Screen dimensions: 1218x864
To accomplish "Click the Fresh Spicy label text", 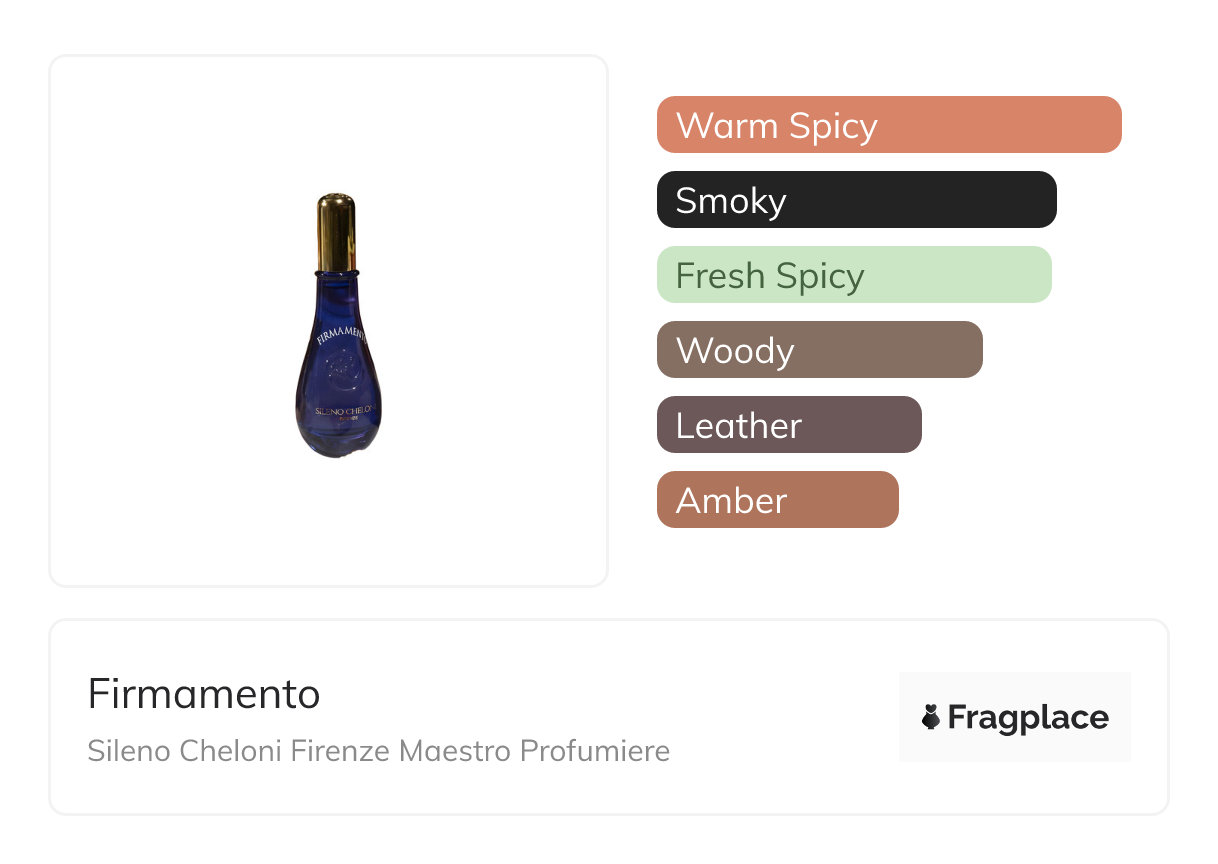I will [x=770, y=276].
